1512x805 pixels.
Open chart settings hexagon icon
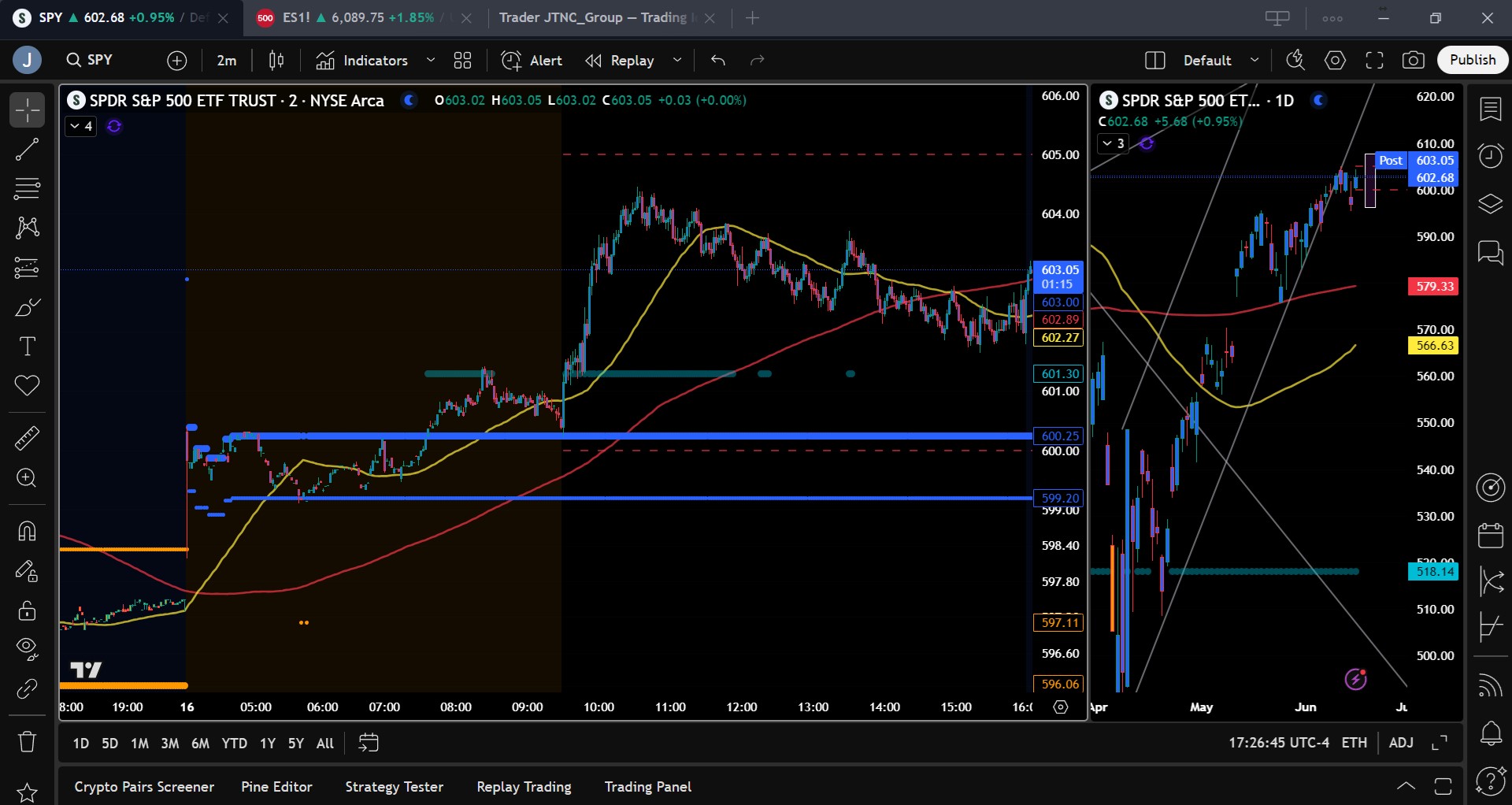point(1336,60)
